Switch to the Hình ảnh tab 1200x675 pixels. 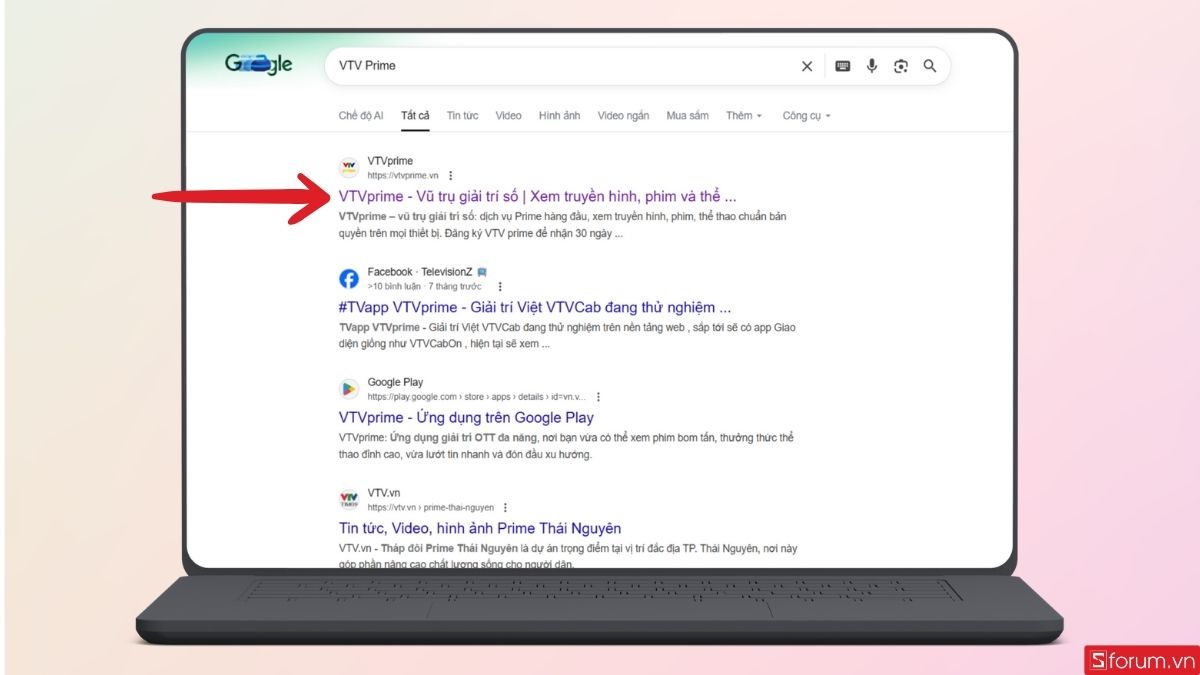[558, 115]
